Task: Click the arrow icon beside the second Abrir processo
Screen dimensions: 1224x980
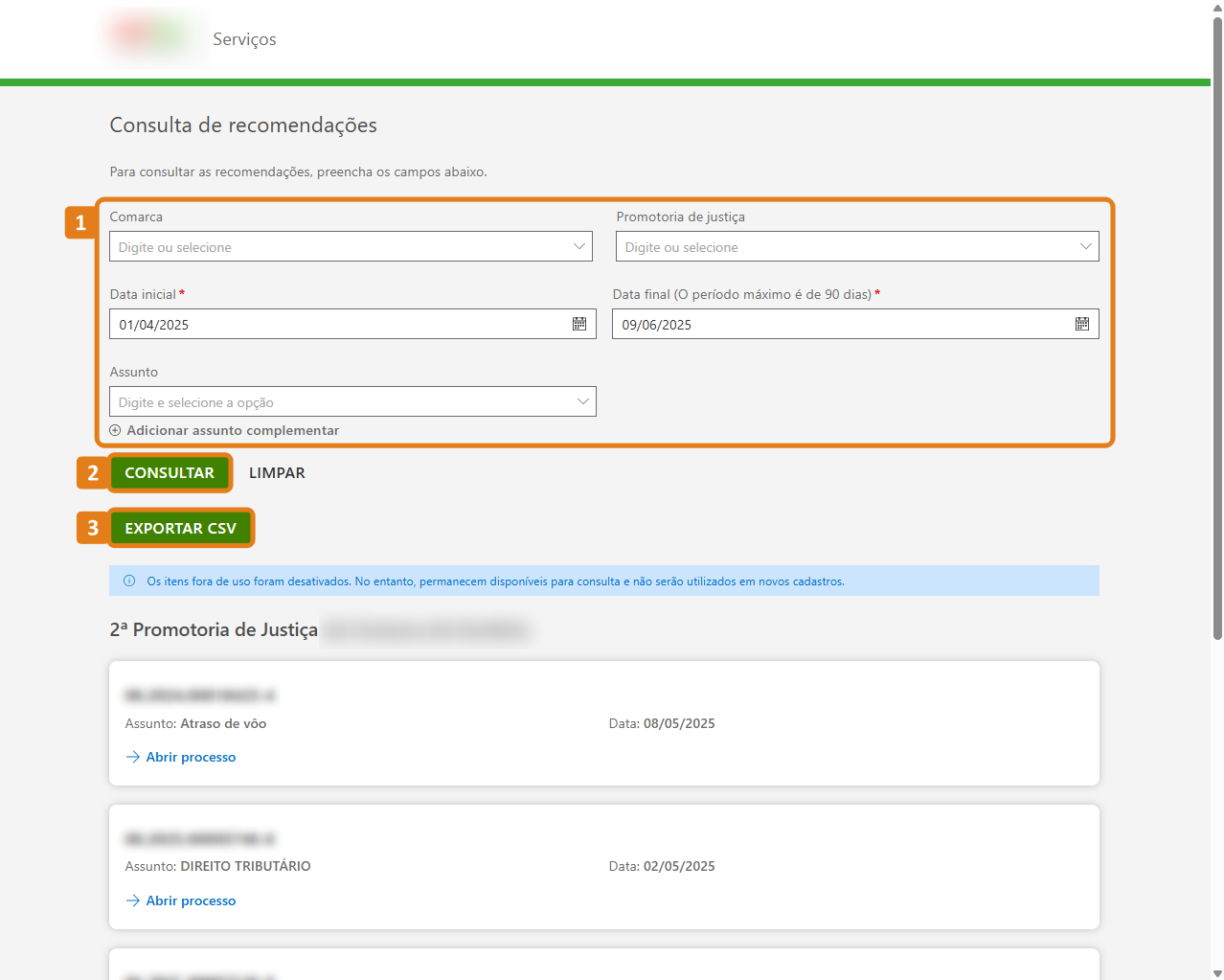Action: [133, 900]
